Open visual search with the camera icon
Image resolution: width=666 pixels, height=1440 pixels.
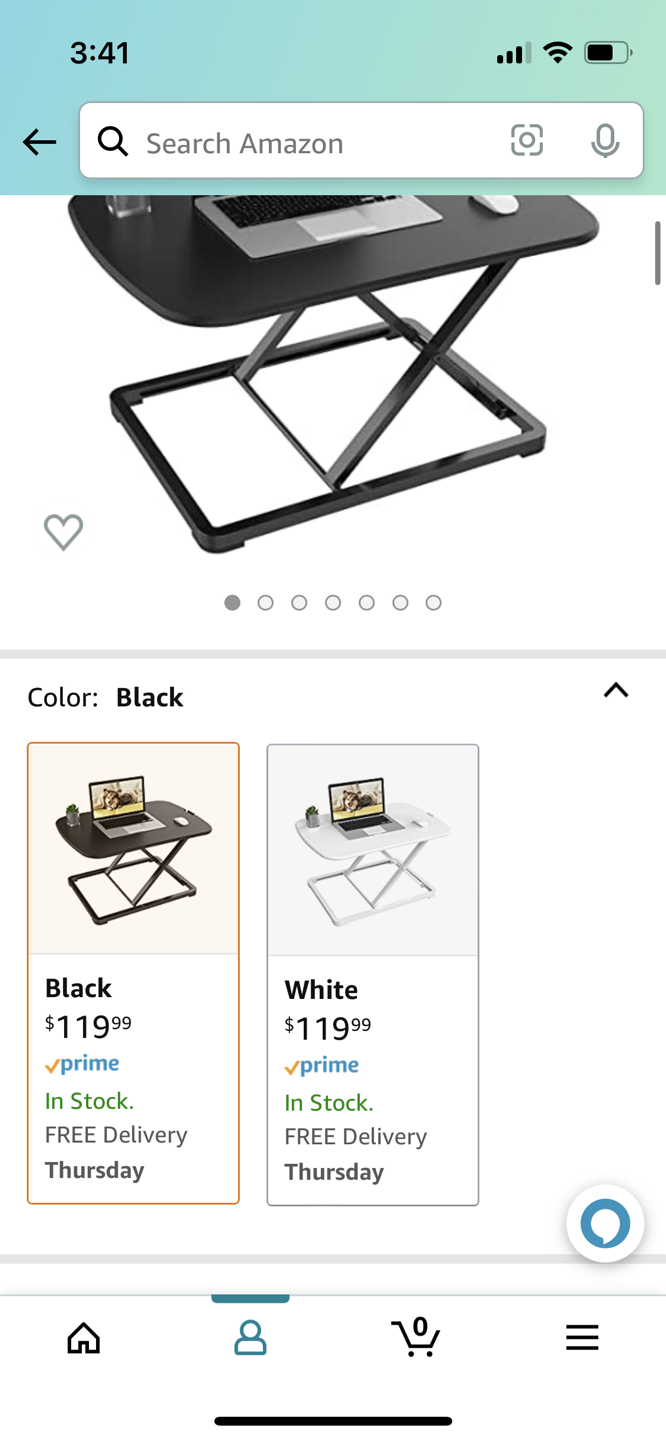(526, 141)
